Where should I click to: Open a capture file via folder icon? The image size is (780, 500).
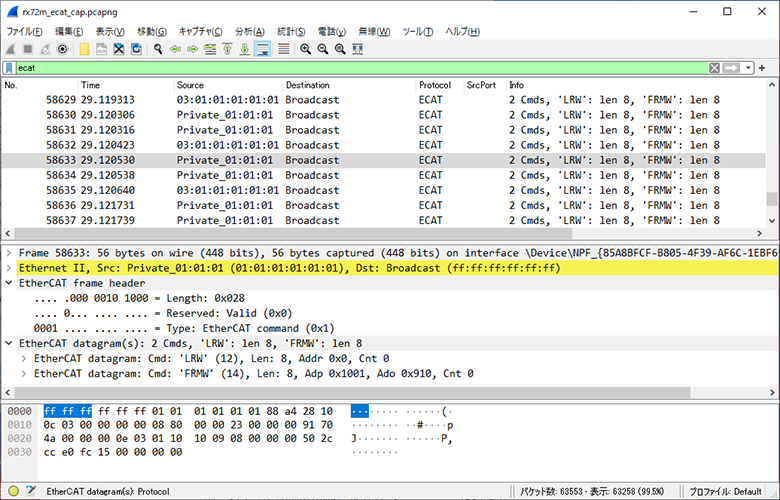[85, 49]
